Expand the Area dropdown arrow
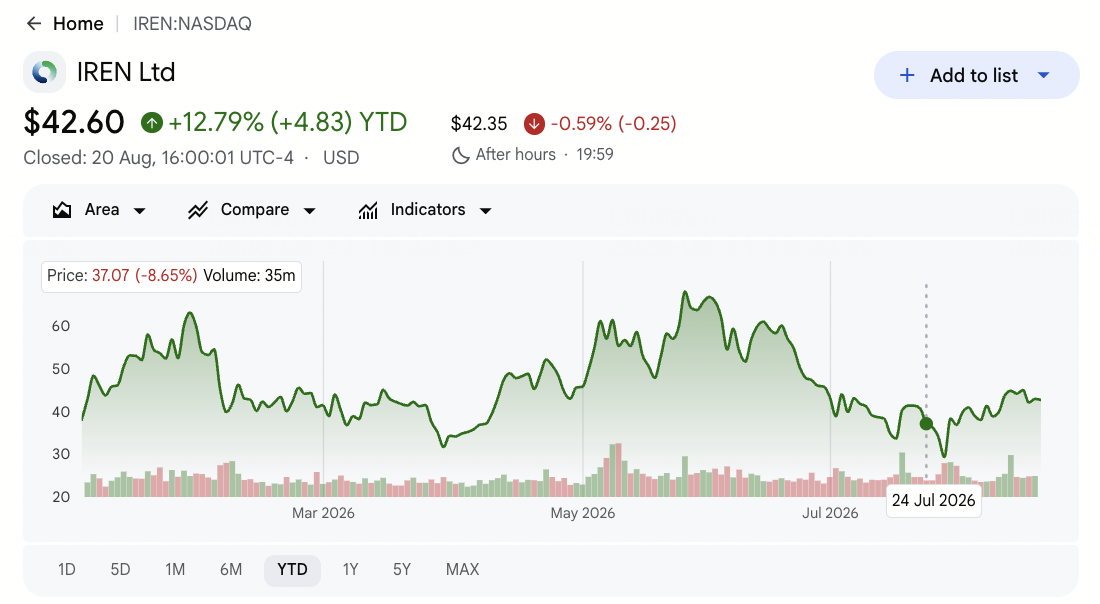 (140, 210)
